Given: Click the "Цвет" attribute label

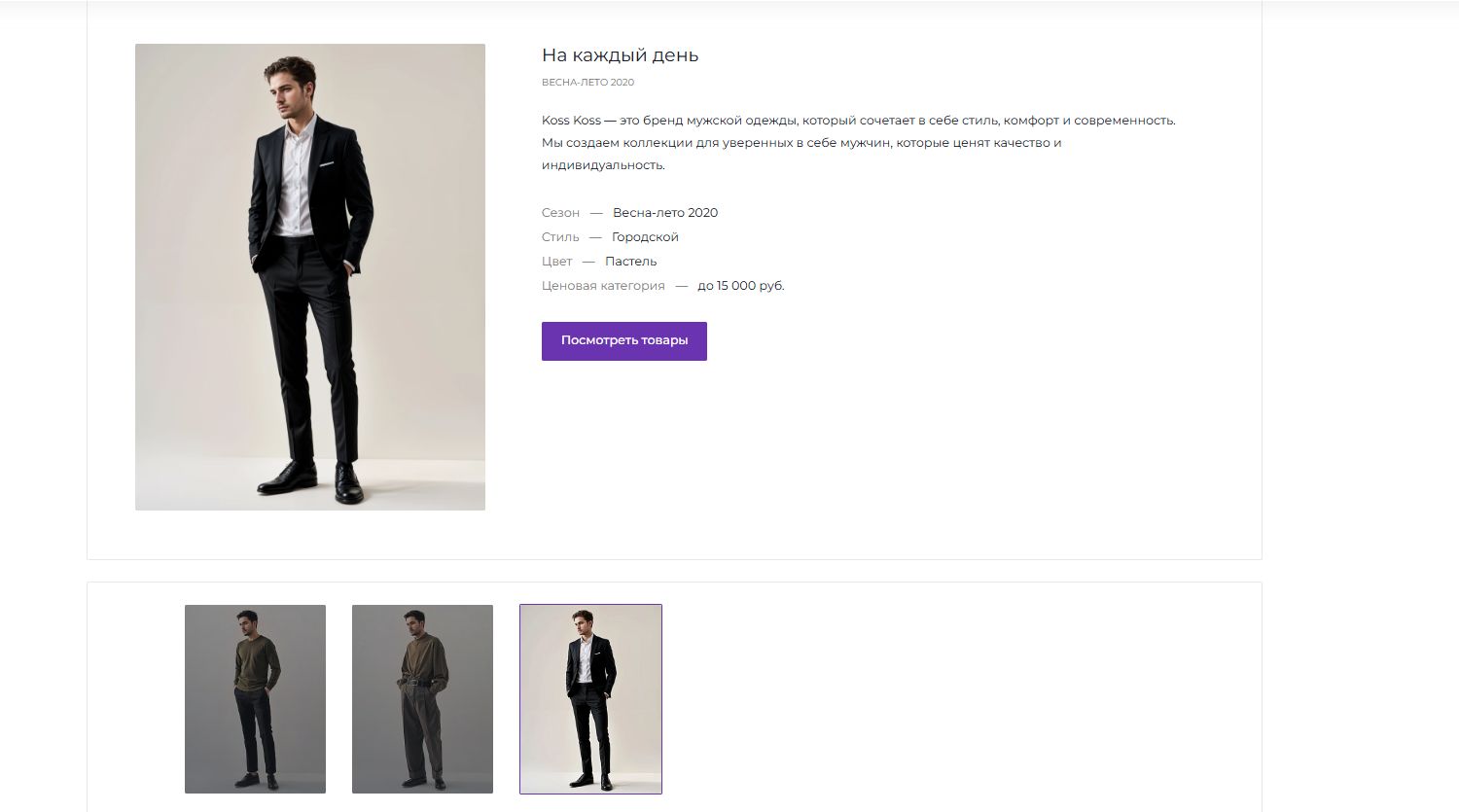Looking at the screenshot, I should (556, 262).
